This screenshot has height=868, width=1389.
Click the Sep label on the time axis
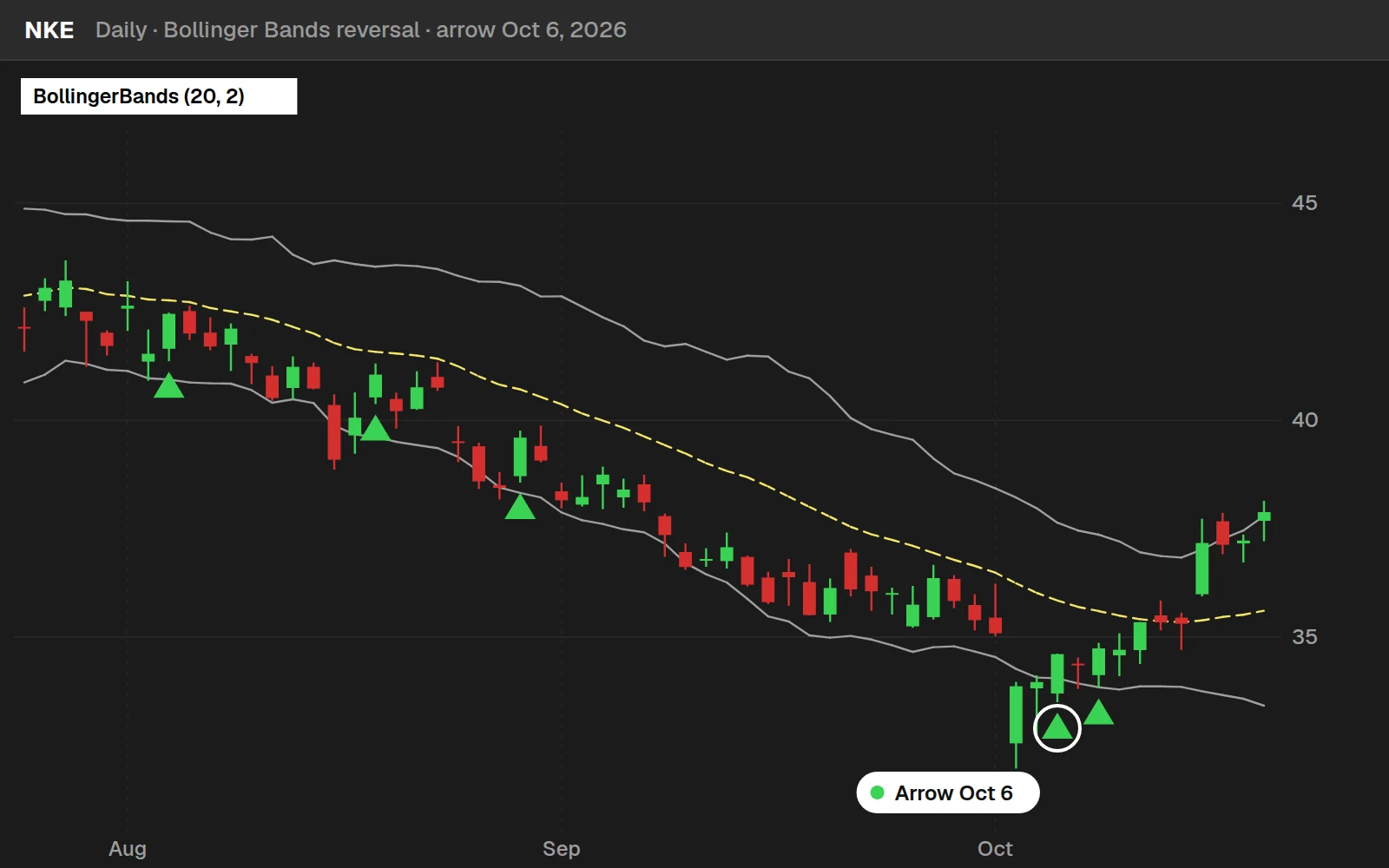(561, 849)
